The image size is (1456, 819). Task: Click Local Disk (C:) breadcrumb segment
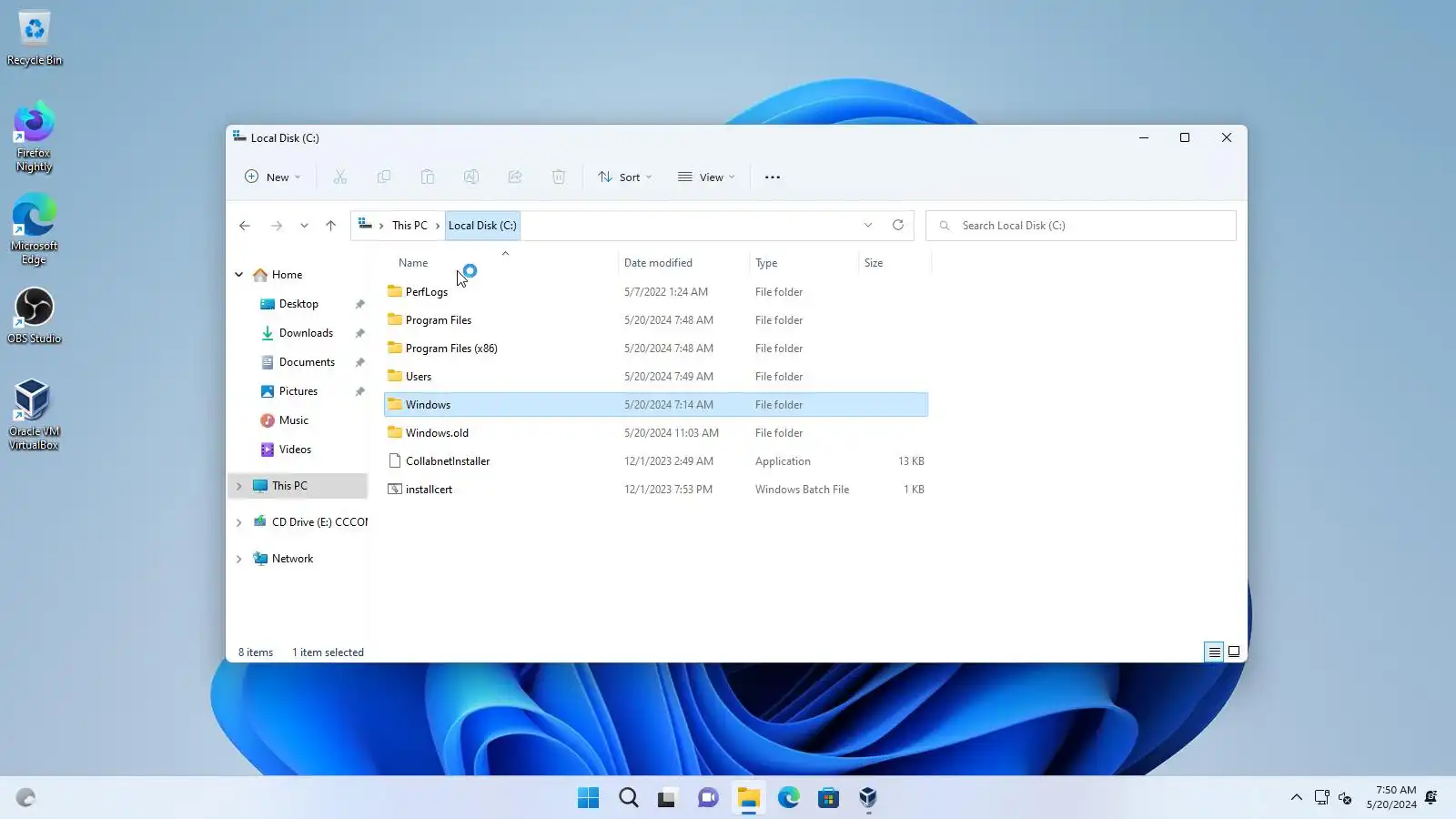[x=482, y=226]
